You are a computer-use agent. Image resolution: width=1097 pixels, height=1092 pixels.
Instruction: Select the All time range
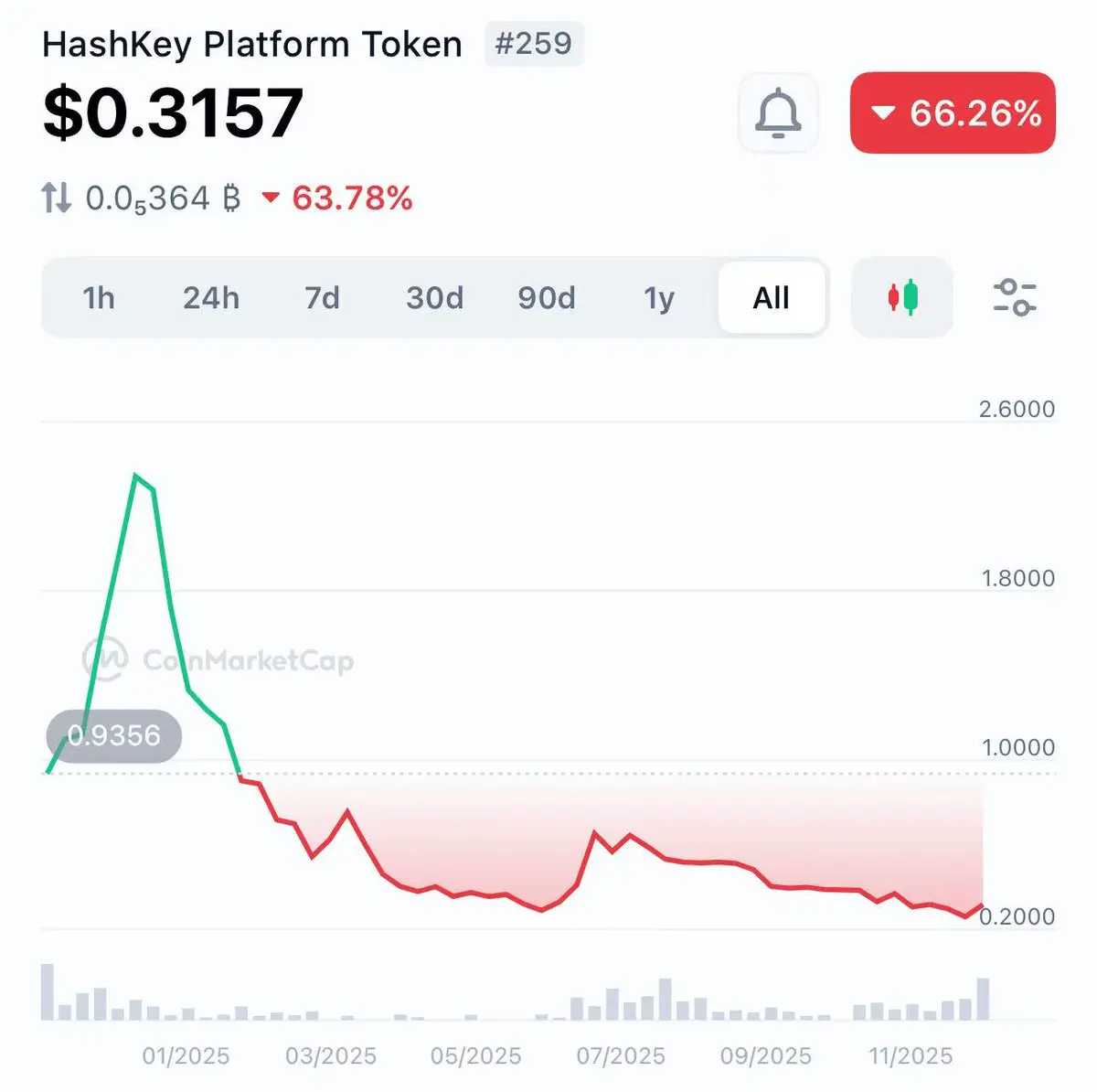point(772,298)
